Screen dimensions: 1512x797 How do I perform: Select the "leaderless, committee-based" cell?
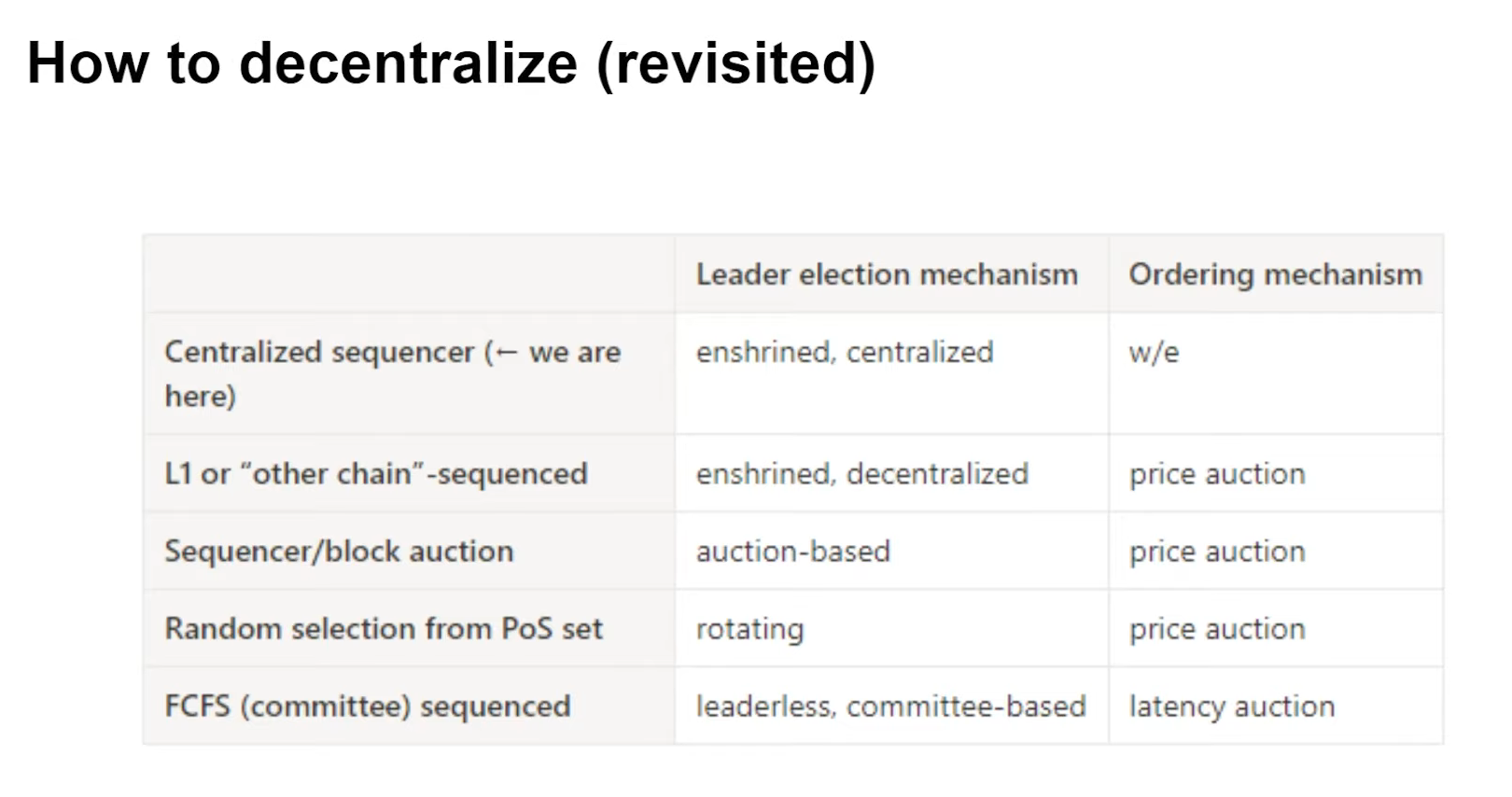coord(890,706)
